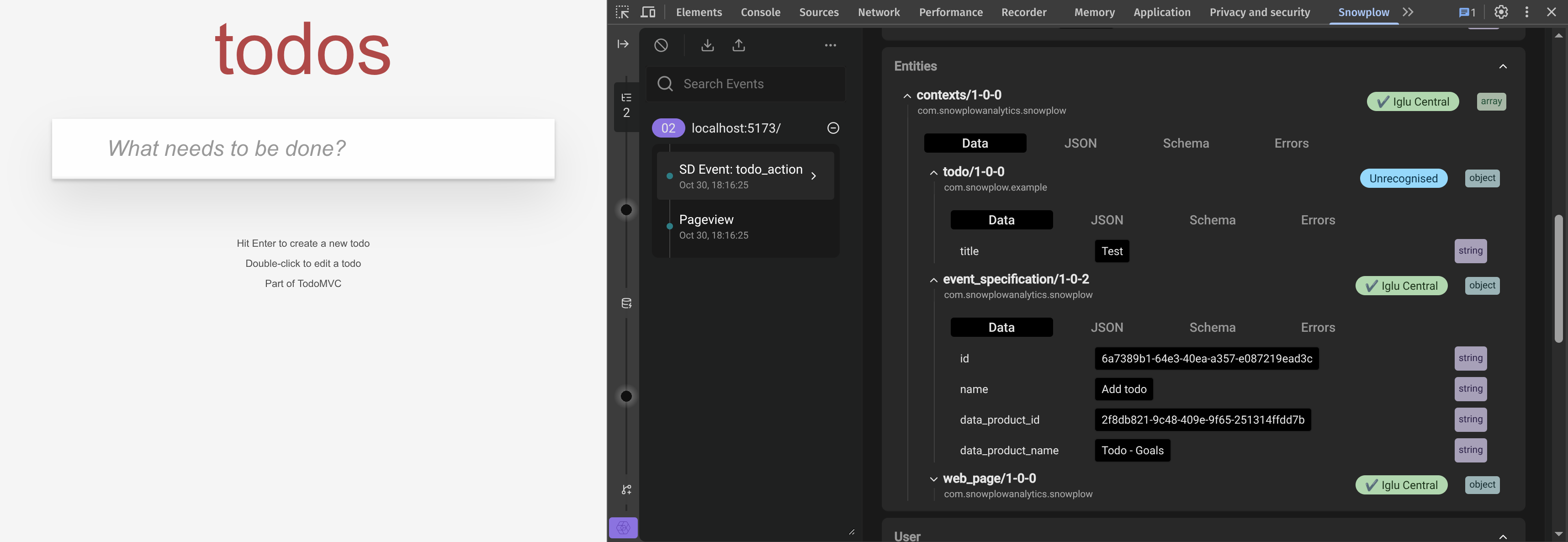
Task: Open JSON tab under todo/1-0-0
Action: (1107, 220)
